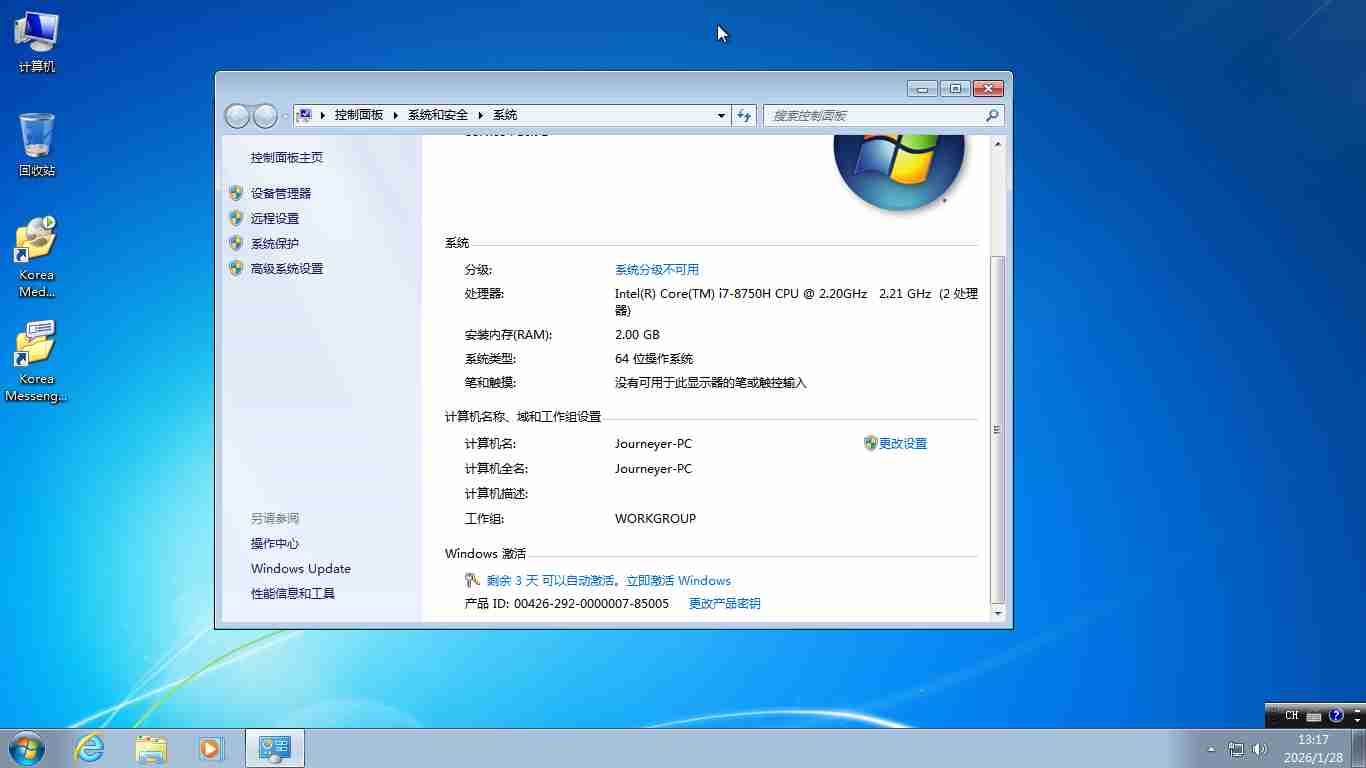This screenshot has height=768, width=1366.
Task: Click the back navigation arrow button
Action: (x=237, y=116)
